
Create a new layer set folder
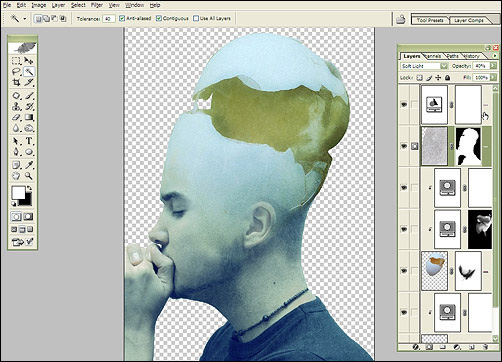[x=443, y=347]
